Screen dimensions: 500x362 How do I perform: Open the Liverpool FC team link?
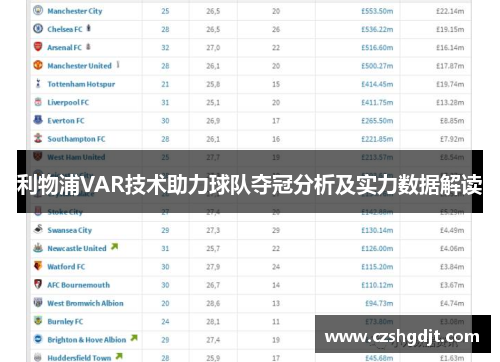coord(68,102)
